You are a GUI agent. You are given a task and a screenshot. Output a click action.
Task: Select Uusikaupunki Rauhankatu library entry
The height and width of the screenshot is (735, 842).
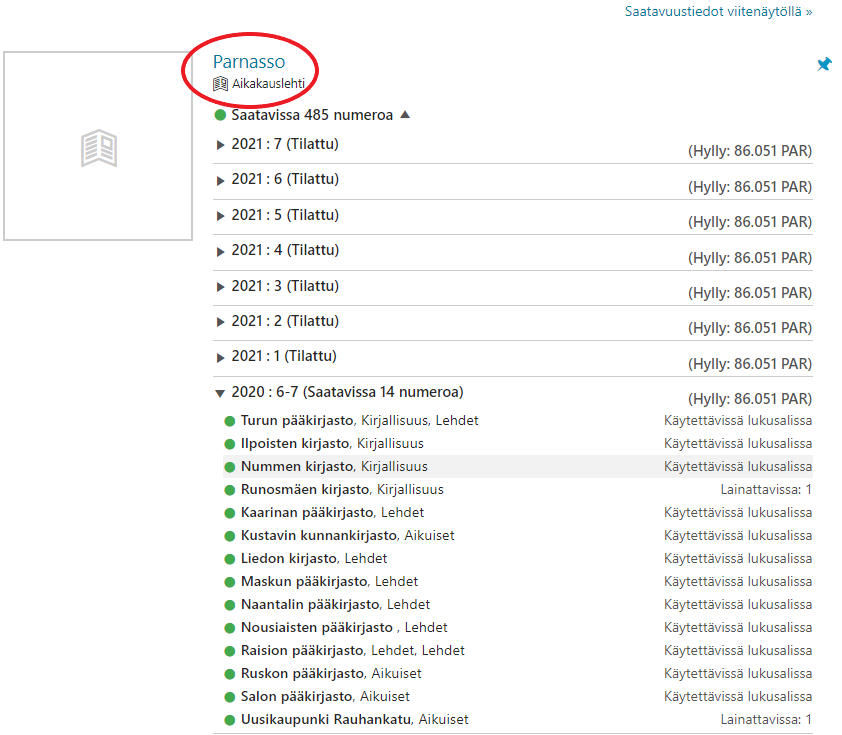(x=326, y=719)
